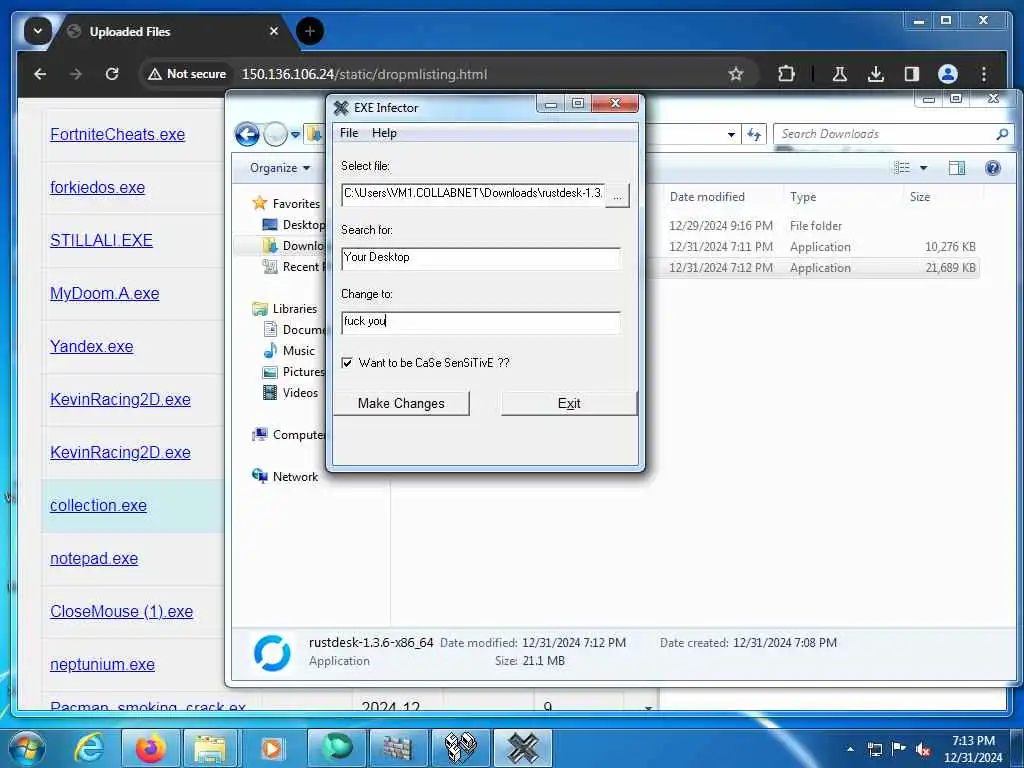
Task: Open a new browser tab with plus
Action: coord(310,31)
